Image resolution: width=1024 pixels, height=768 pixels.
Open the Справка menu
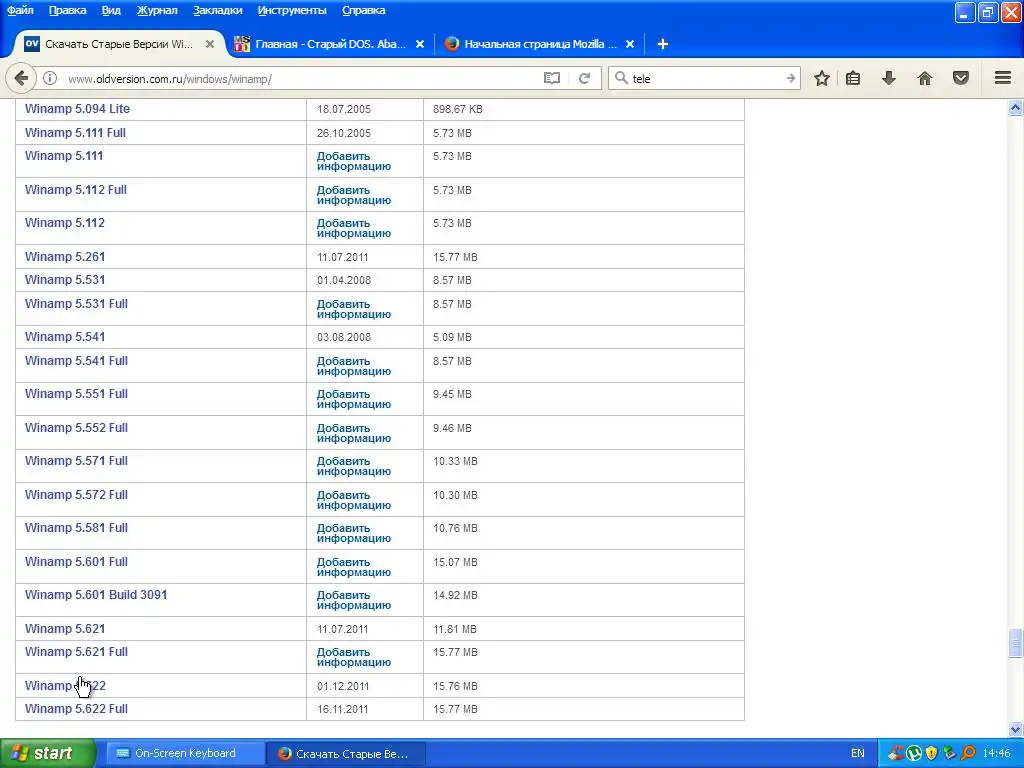364,10
